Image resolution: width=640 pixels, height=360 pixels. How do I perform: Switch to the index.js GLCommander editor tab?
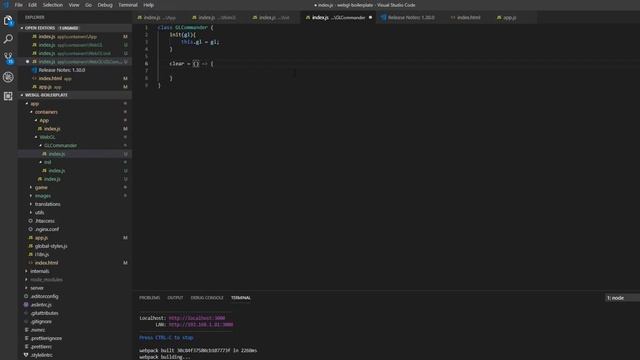[x=338, y=18]
